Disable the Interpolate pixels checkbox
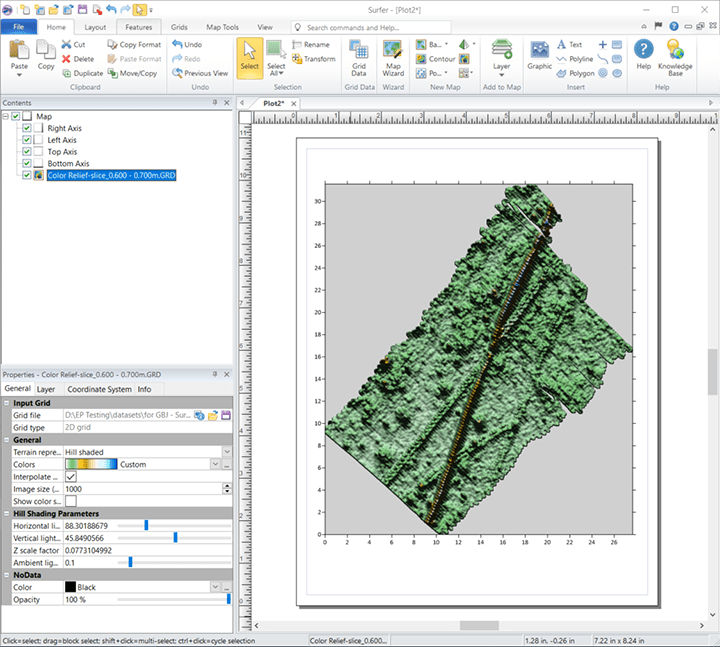Viewport: 720px width, 647px height. 70,477
